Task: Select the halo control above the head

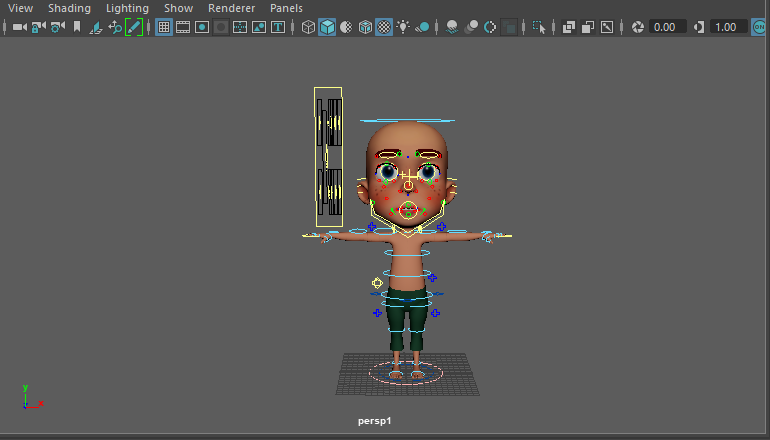Action: (x=408, y=120)
